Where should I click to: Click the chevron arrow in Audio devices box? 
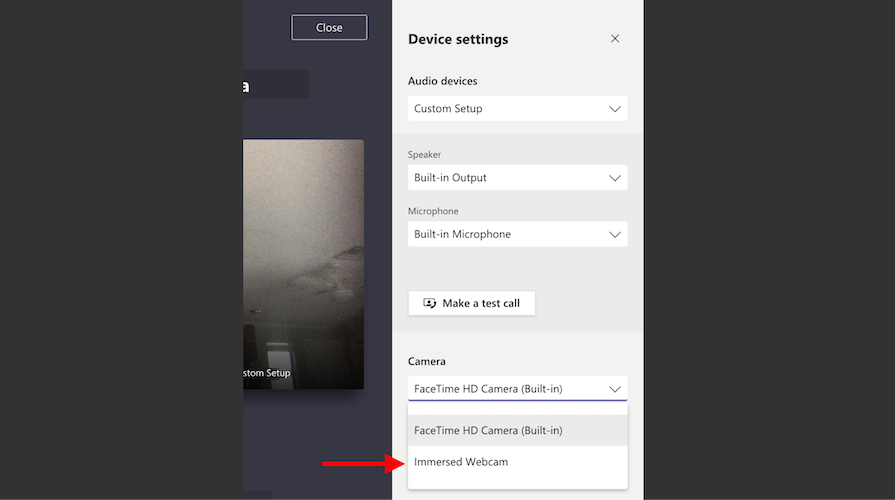[615, 109]
